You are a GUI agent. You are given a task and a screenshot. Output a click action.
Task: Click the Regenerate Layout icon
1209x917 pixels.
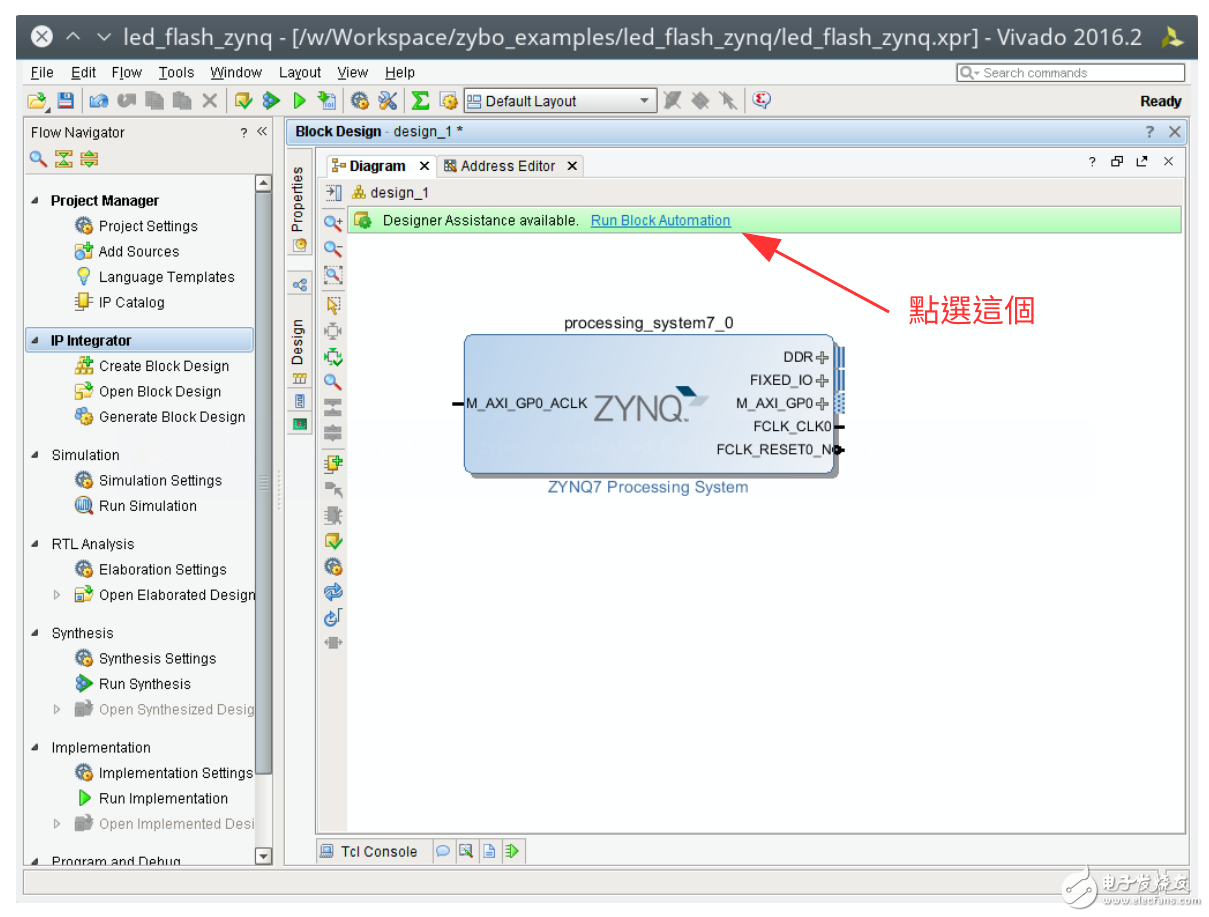[x=333, y=592]
